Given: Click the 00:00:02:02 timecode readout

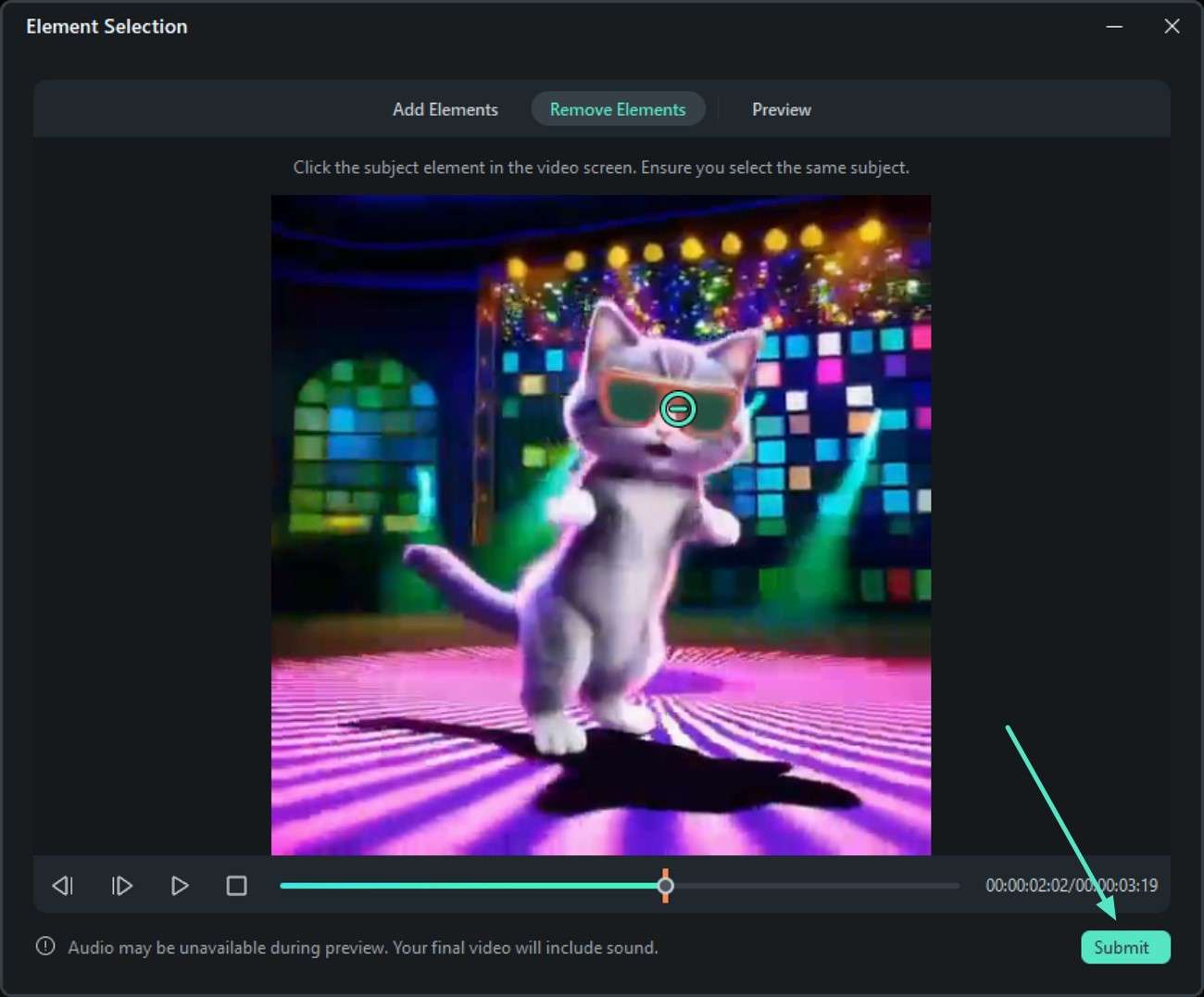Looking at the screenshot, I should coord(1027,885).
